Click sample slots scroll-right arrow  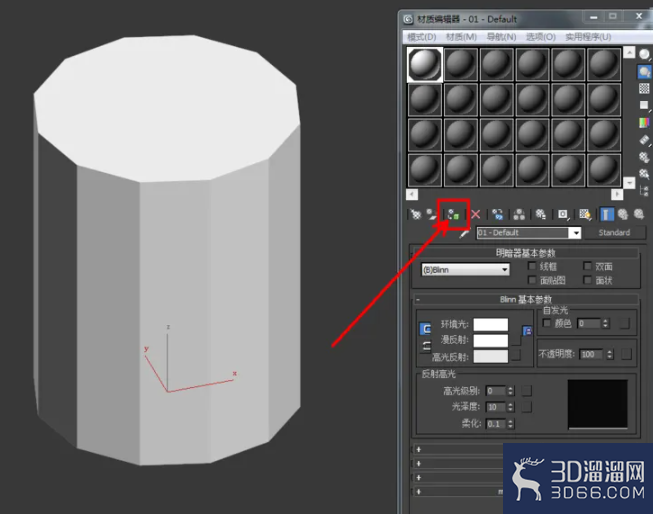[x=617, y=195]
